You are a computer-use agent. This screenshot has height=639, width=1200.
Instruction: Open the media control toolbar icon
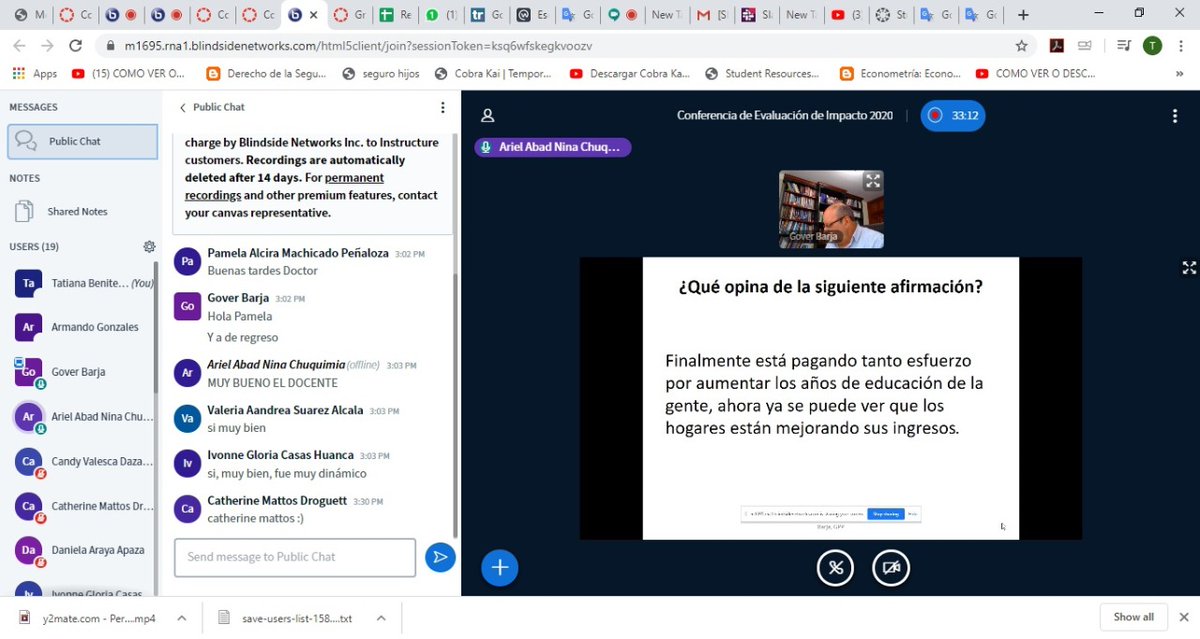(1123, 46)
